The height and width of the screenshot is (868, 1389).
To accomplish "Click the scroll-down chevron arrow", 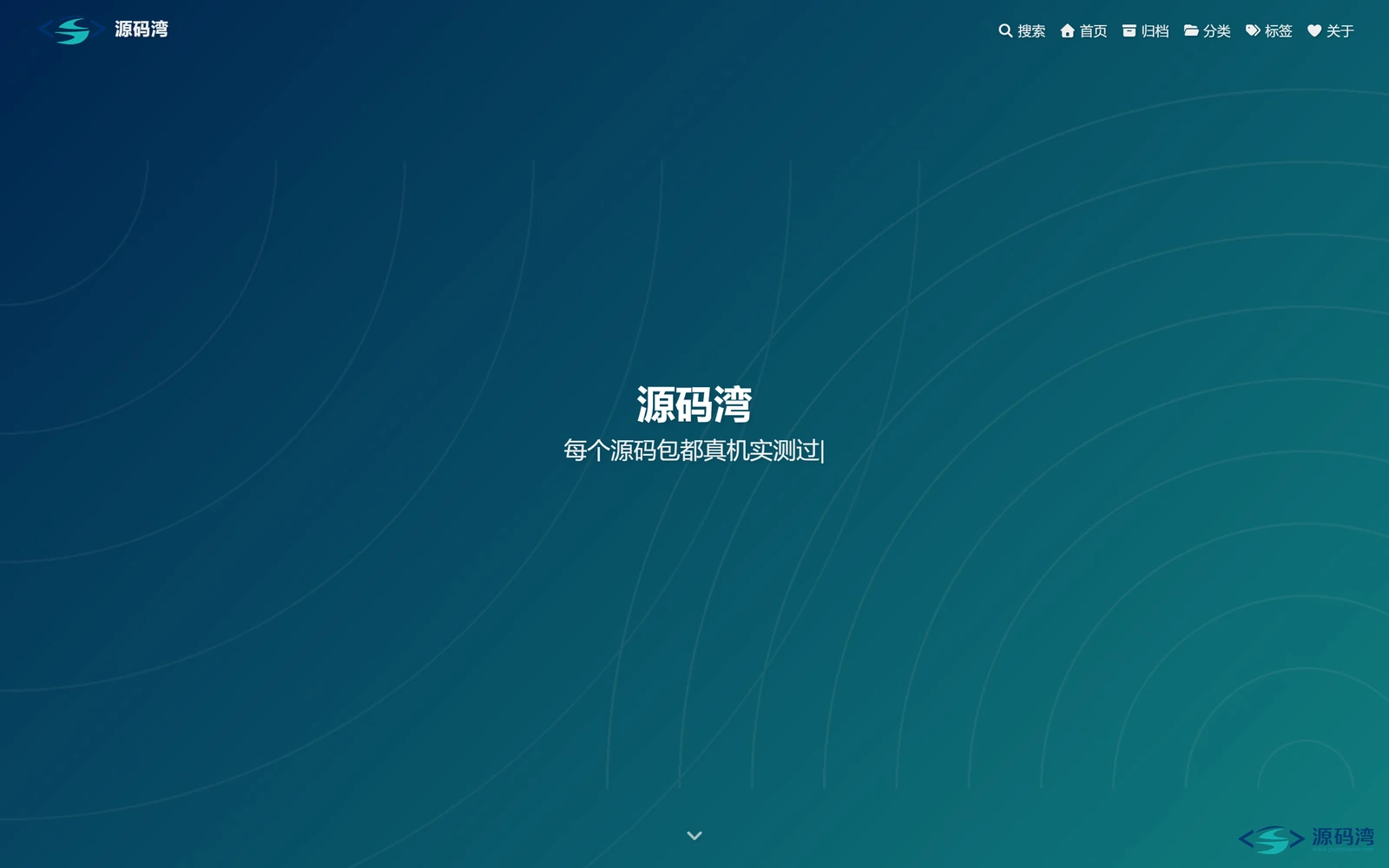I will pyautogui.click(x=694, y=836).
